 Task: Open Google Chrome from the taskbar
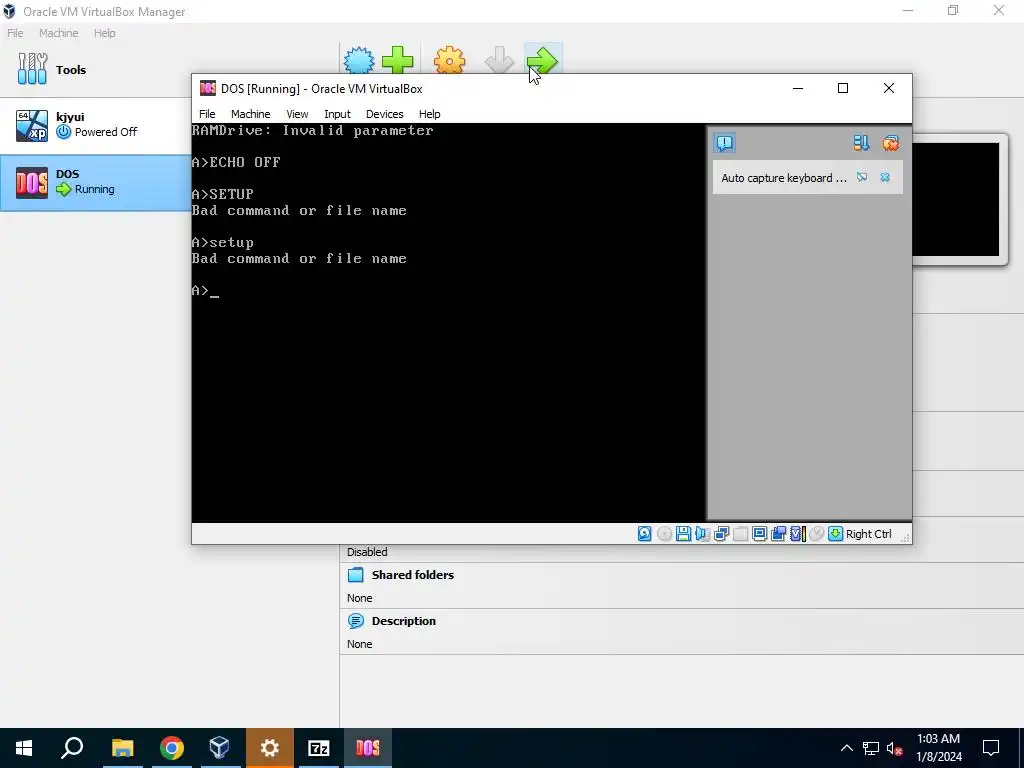coord(171,748)
